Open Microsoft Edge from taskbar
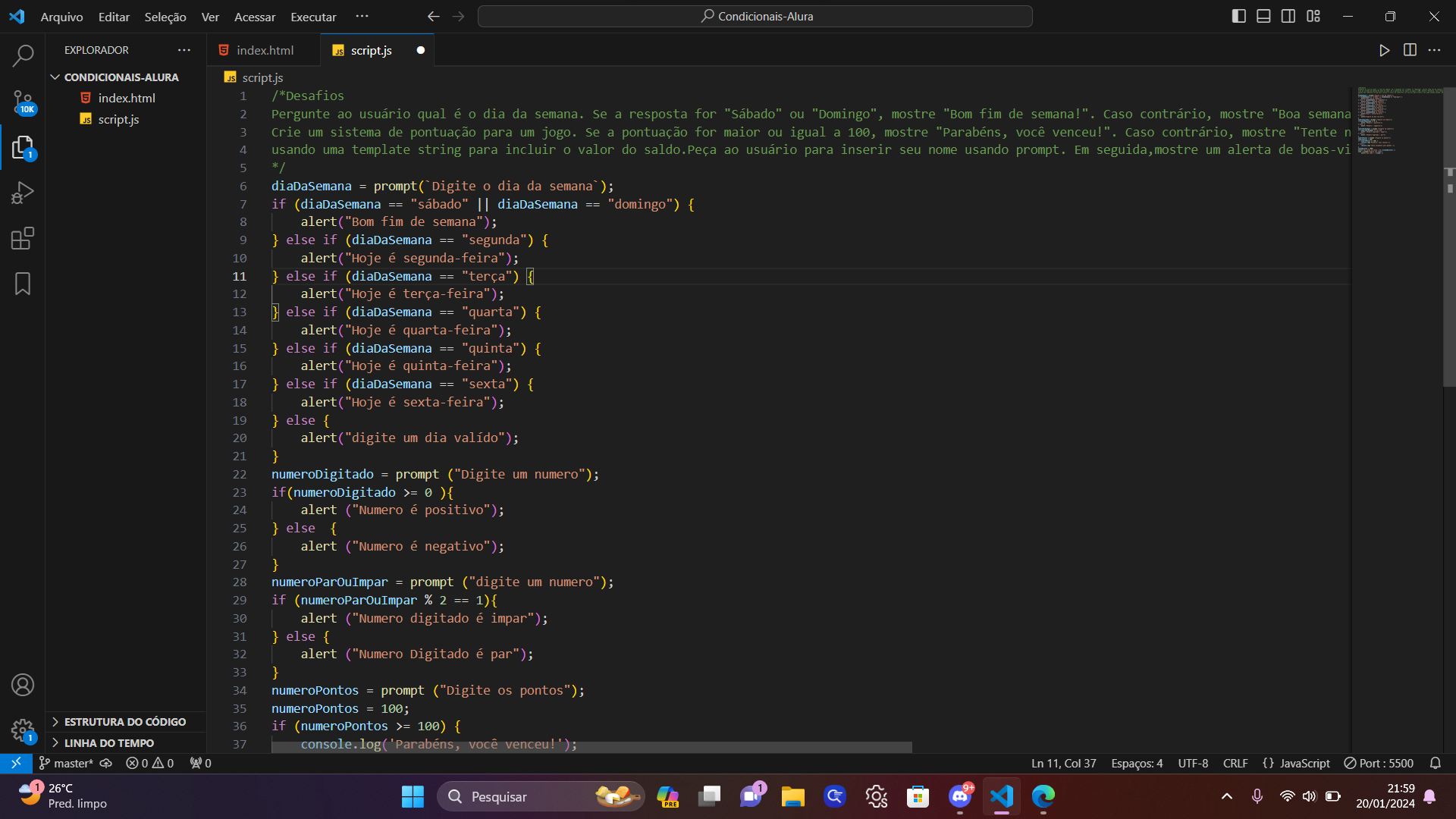The image size is (1456, 819). click(1043, 796)
